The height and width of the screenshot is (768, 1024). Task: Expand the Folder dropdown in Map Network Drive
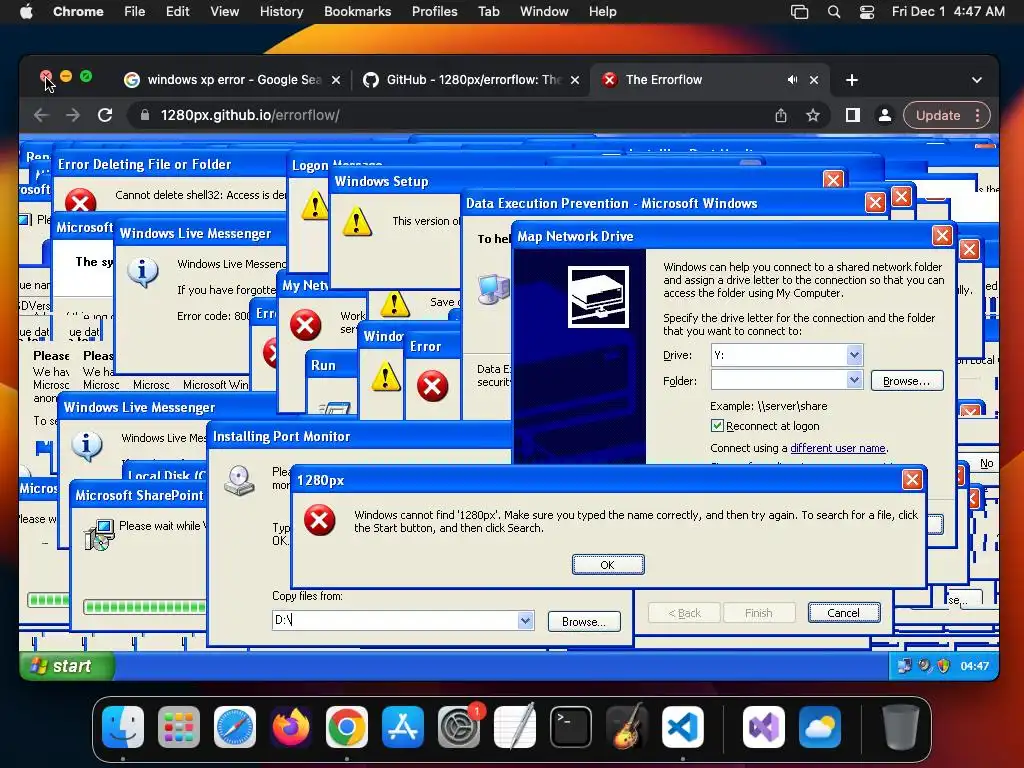pos(854,379)
